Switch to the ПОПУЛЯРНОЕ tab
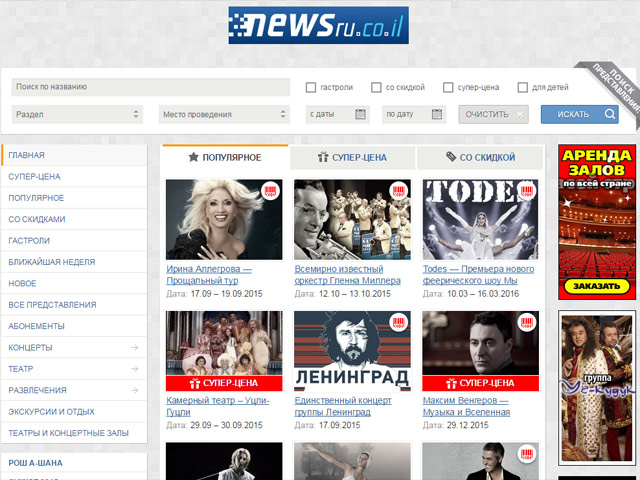Viewport: 640px width, 480px height. click(225, 157)
